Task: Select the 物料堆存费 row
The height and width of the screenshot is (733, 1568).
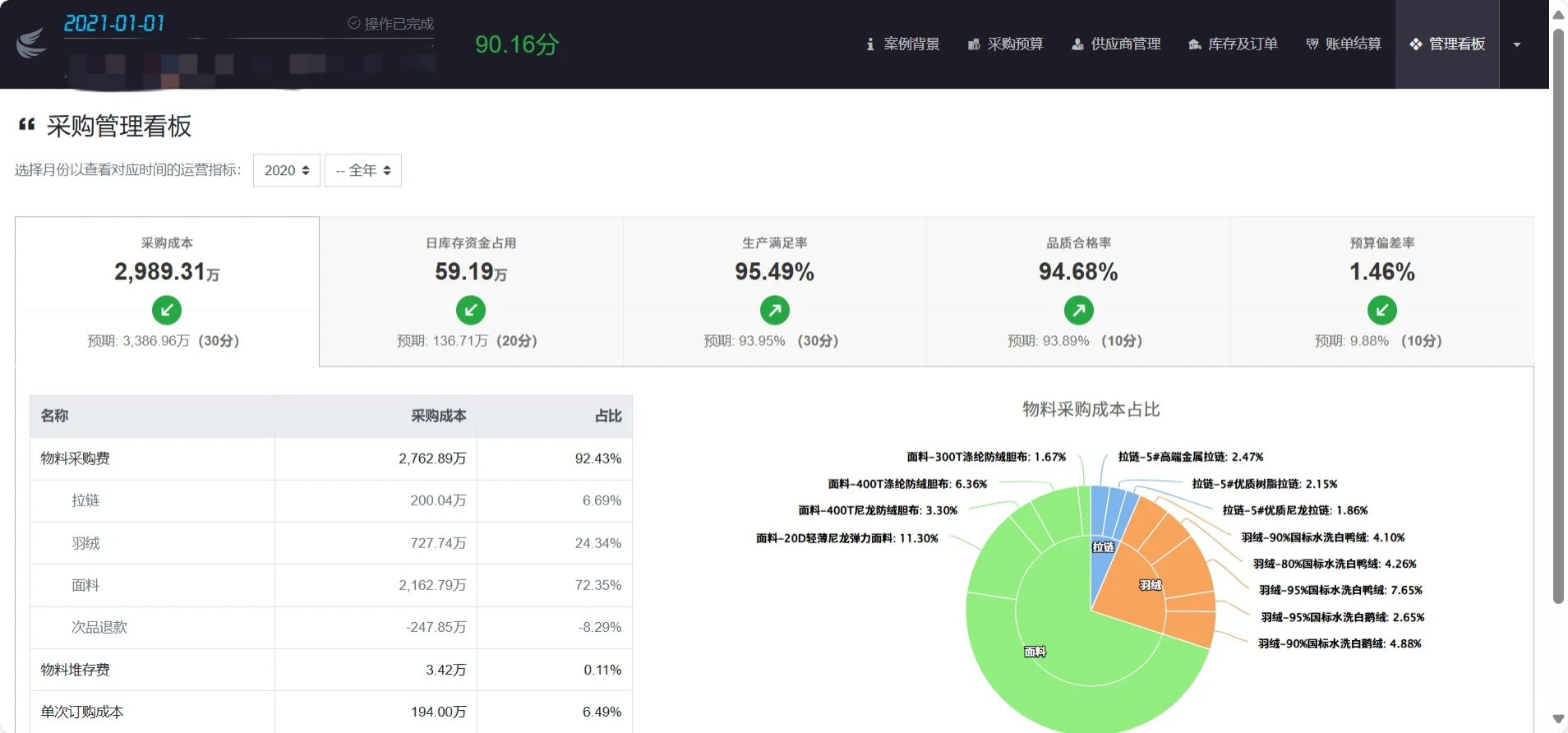Action: coord(331,670)
